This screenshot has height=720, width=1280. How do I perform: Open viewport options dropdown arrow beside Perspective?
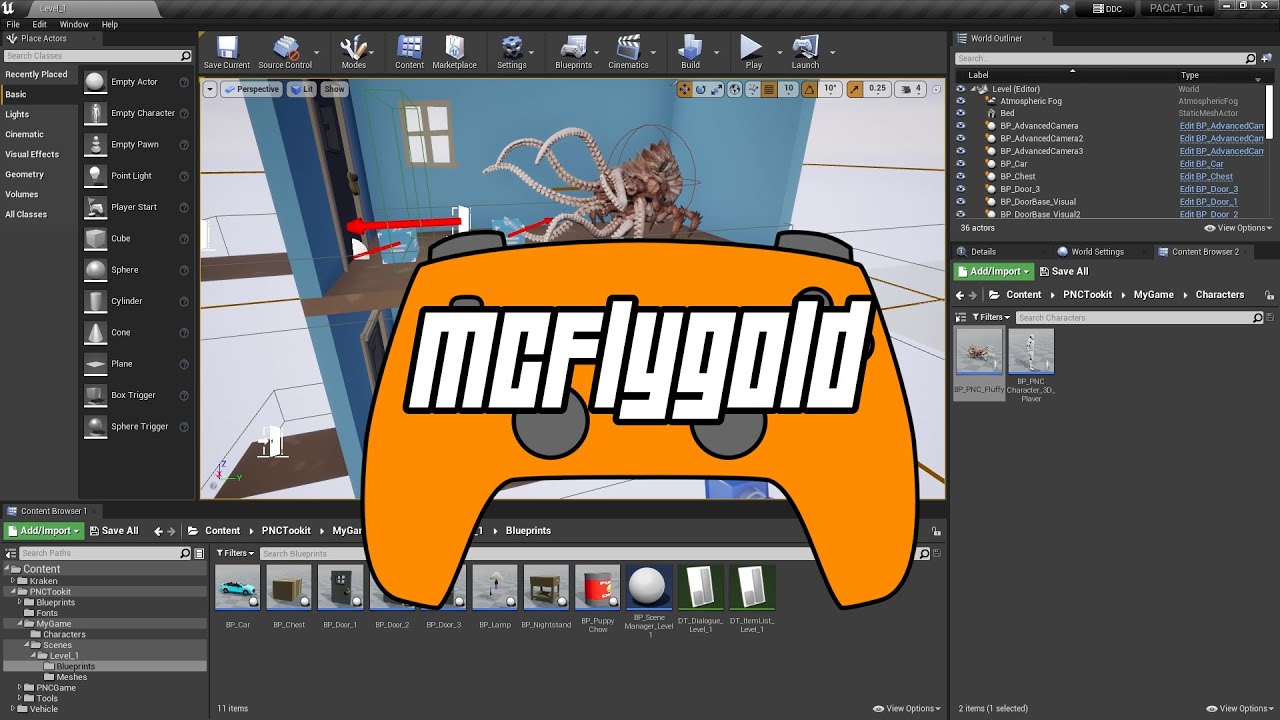(210, 89)
